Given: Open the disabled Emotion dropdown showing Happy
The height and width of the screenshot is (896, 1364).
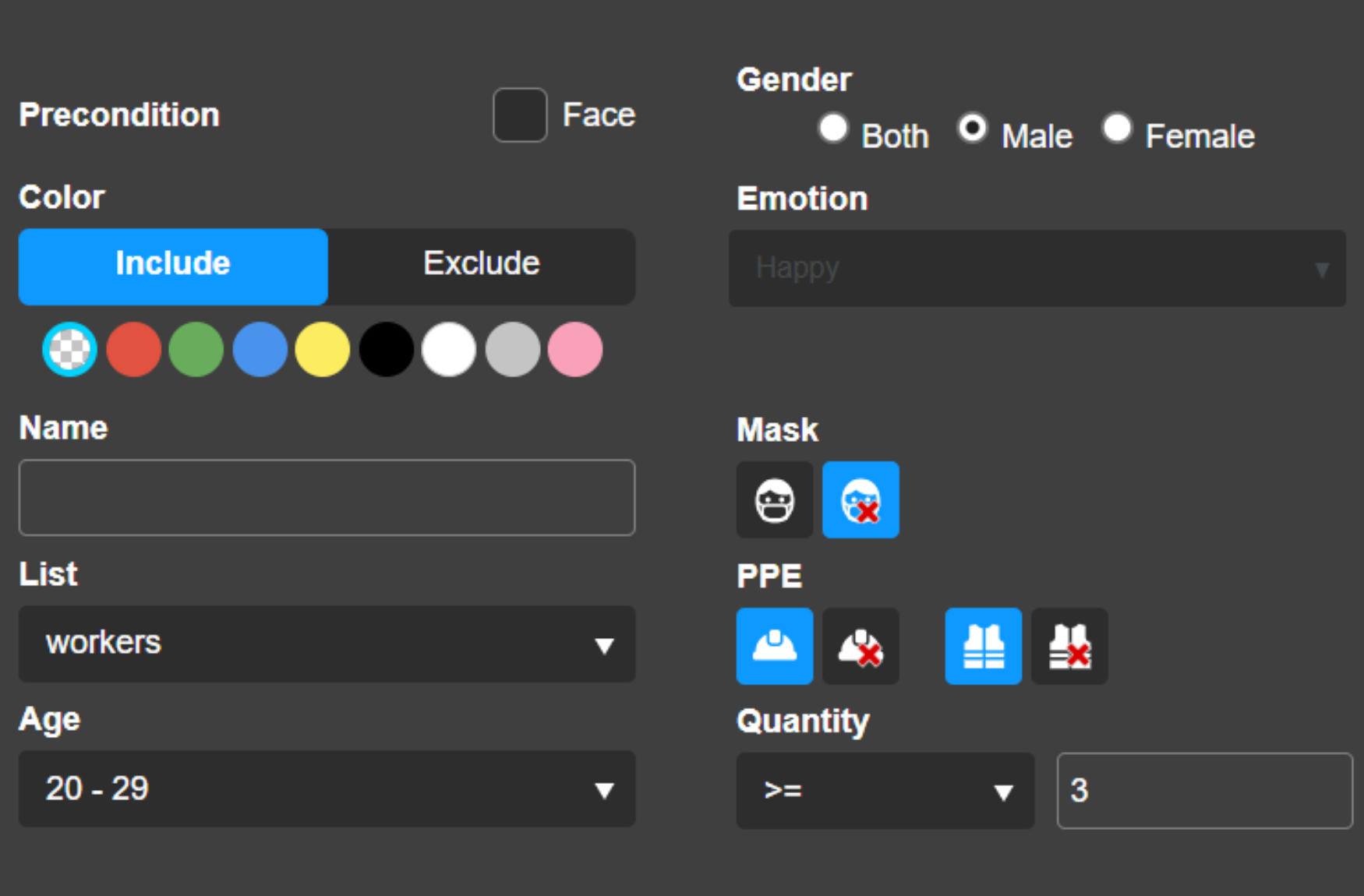Looking at the screenshot, I should click(x=1037, y=268).
